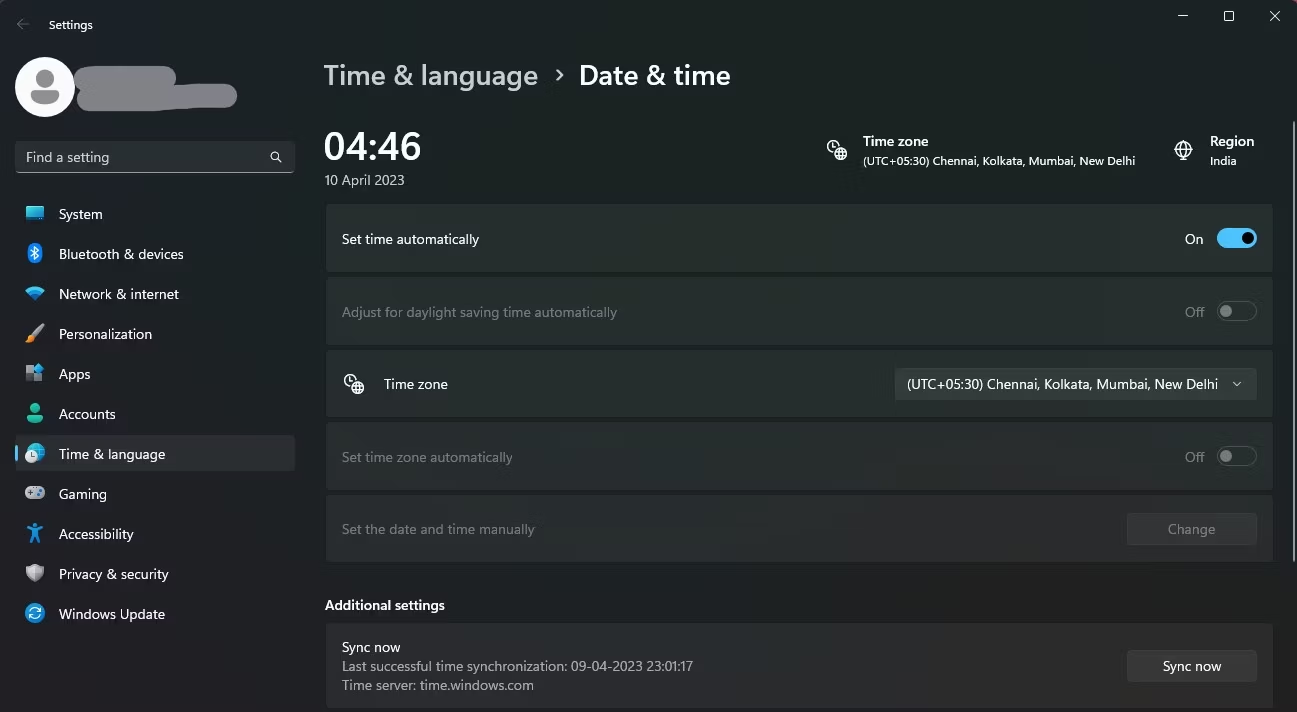Open Windows Update page
This screenshot has width=1297, height=712.
pos(155,614)
